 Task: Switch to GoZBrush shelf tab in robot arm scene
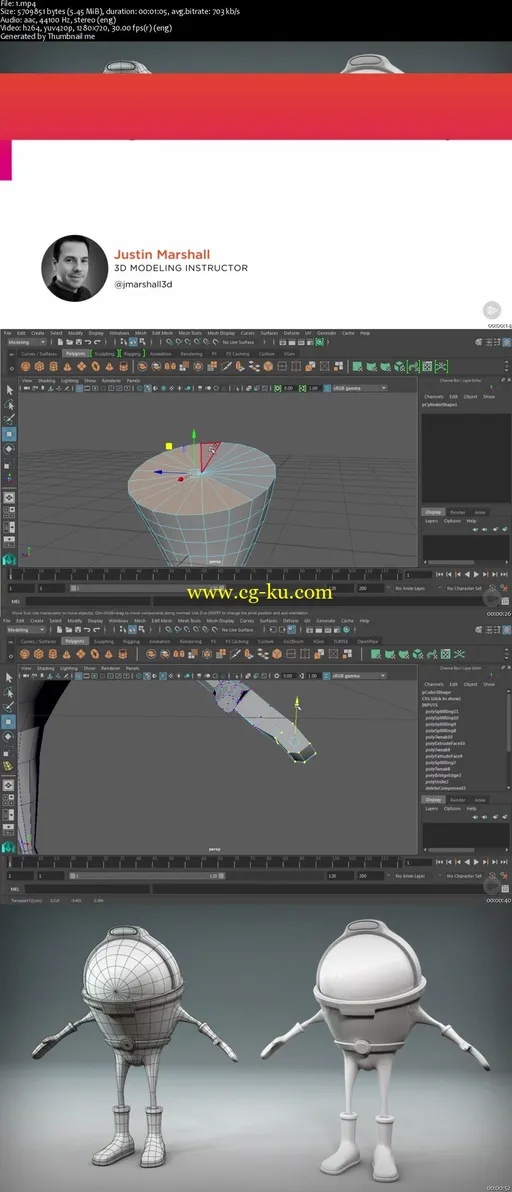pyautogui.click(x=292, y=641)
